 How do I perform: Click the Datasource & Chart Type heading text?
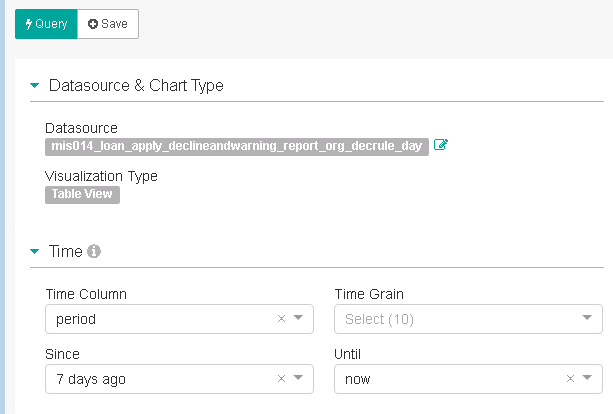point(136,86)
